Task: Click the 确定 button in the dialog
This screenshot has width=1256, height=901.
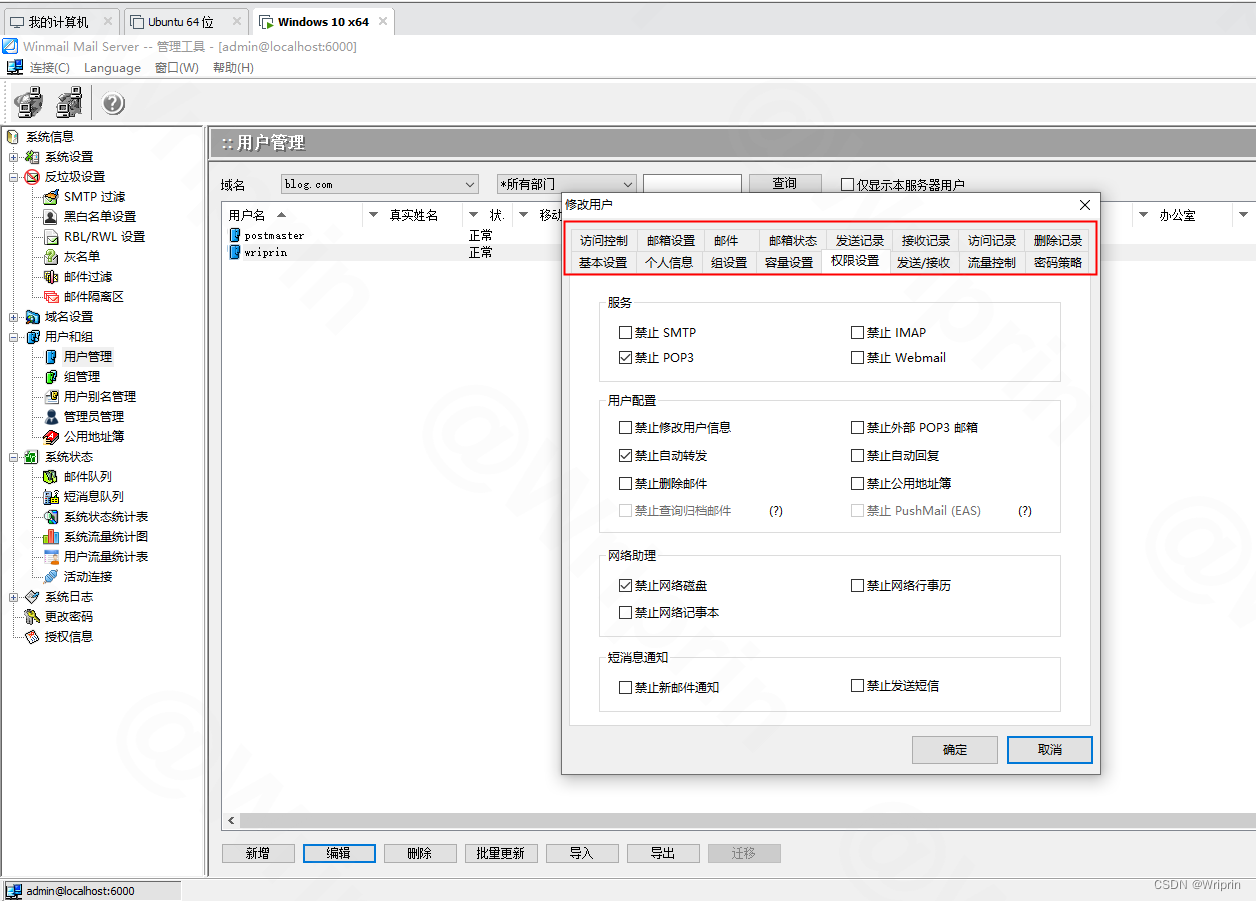Action: click(x=954, y=749)
